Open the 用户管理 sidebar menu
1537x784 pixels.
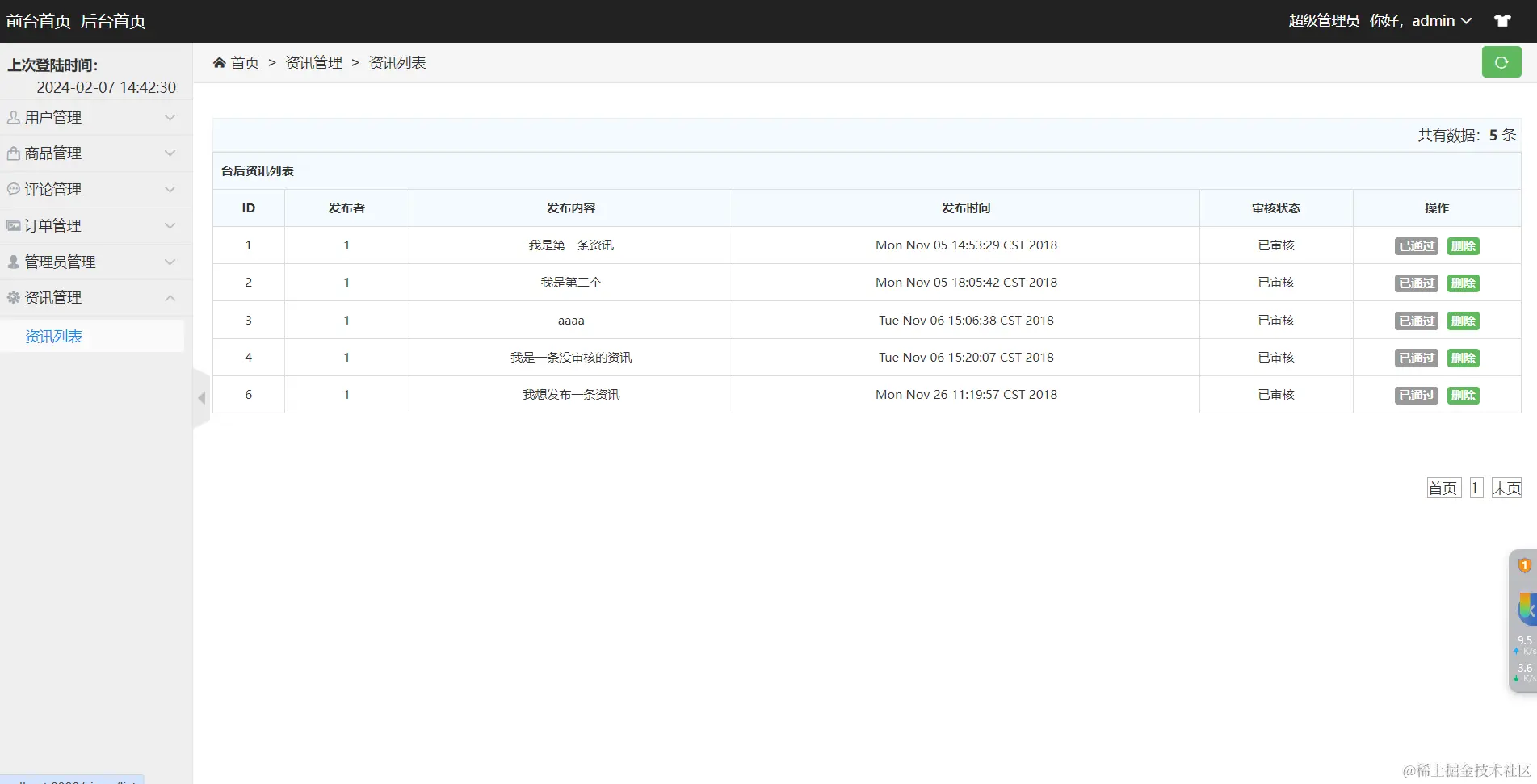(x=96, y=117)
